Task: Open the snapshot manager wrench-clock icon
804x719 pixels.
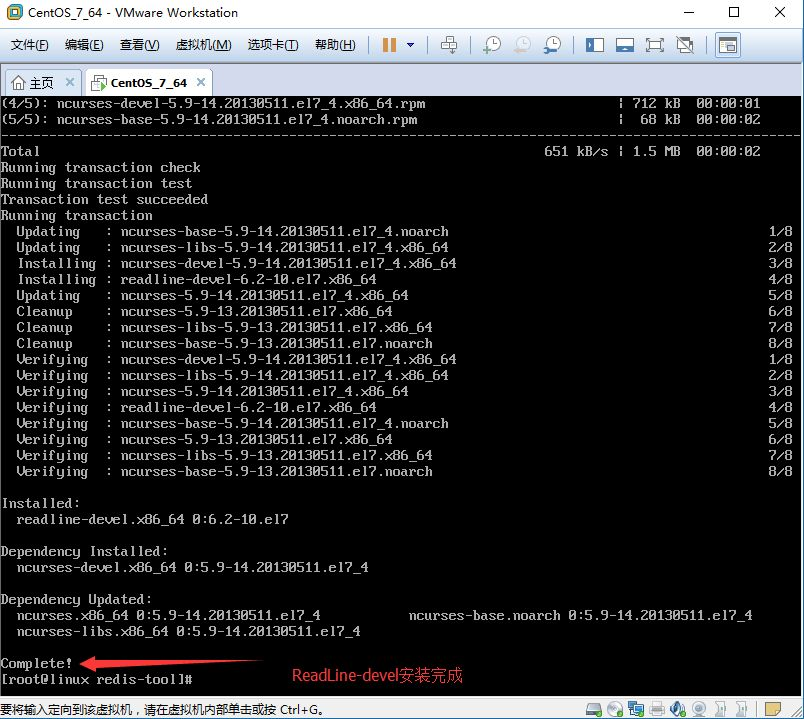Action: pos(552,45)
